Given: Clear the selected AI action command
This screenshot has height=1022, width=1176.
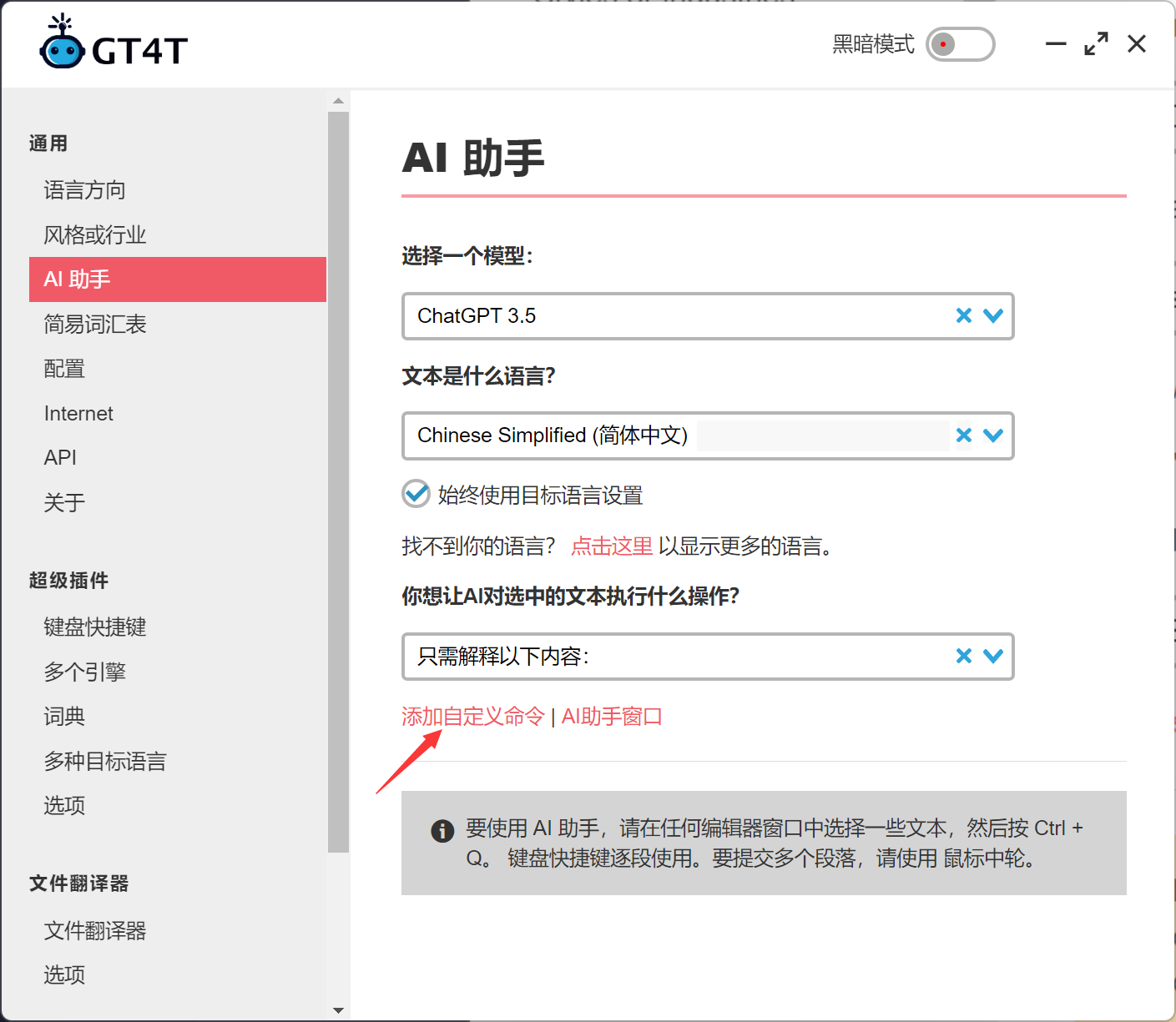Looking at the screenshot, I should click(964, 656).
